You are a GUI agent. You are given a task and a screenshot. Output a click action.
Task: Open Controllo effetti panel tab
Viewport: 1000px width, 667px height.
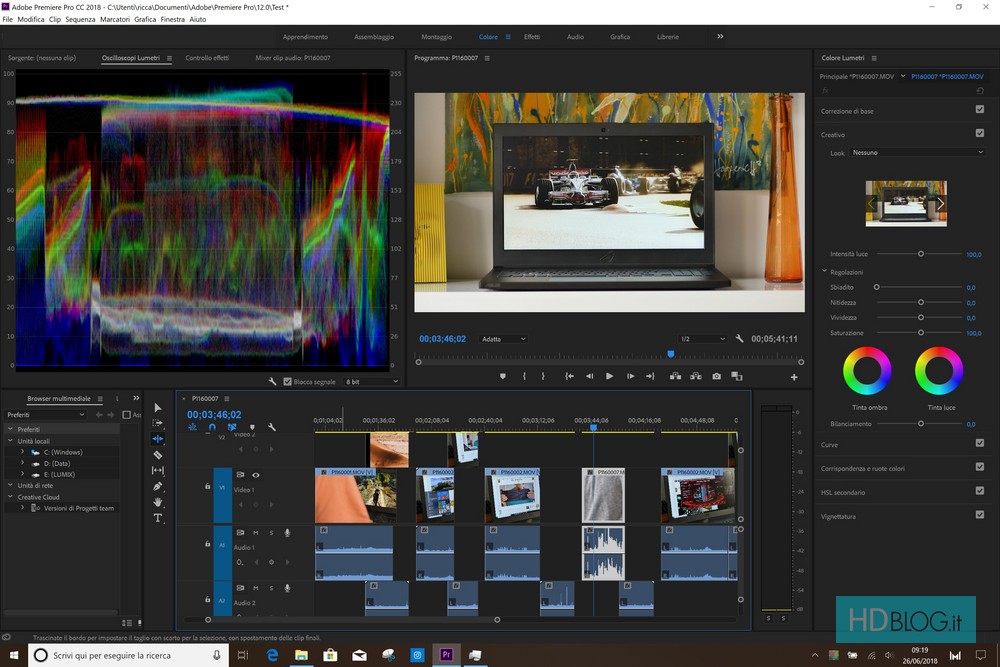(207, 58)
